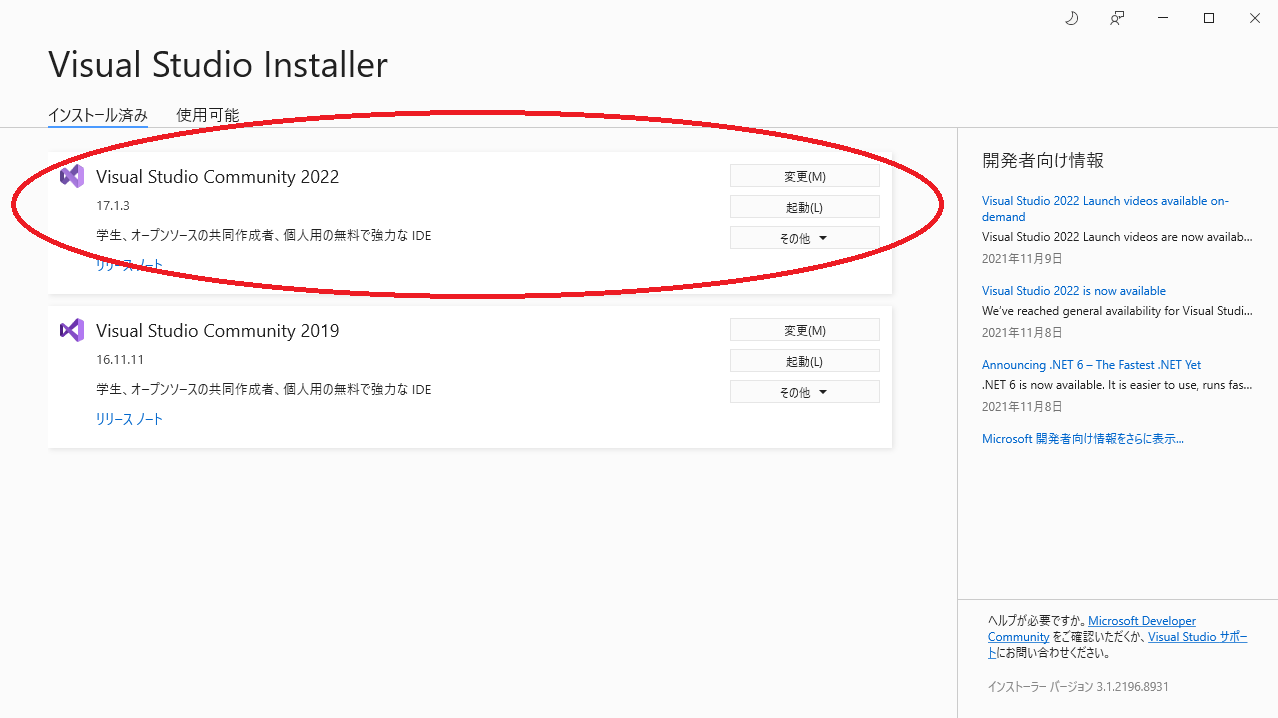Open リリース ノート link for Visual Studio 2019
Viewport: 1278px width, 718px height.
[x=129, y=419]
